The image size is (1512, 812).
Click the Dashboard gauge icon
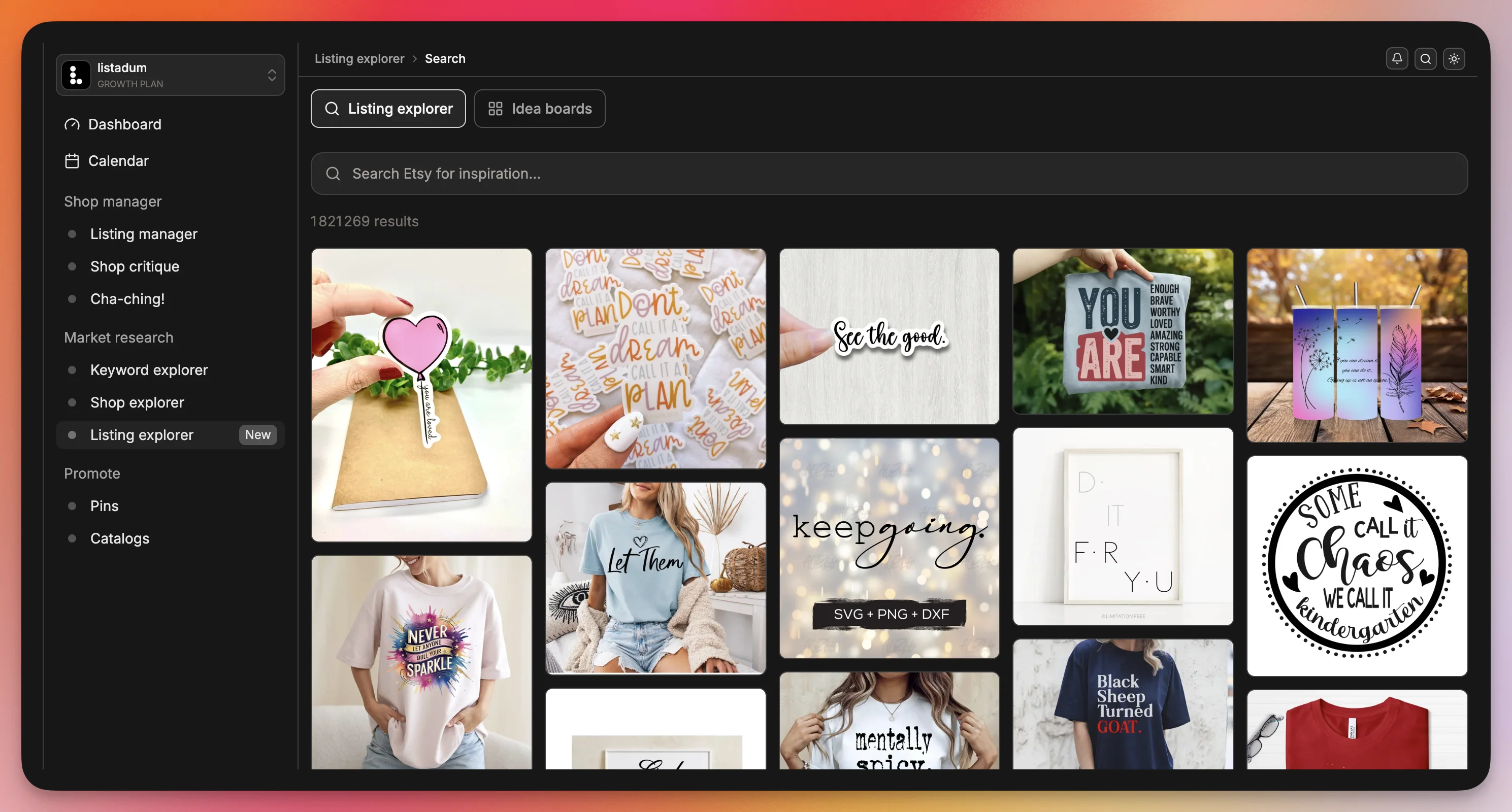click(72, 124)
